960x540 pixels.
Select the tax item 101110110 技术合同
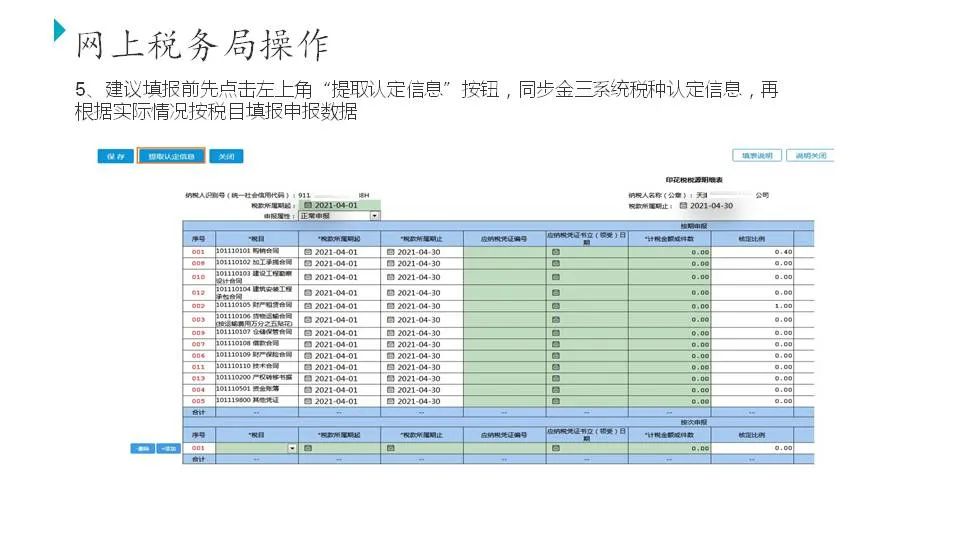tap(247, 366)
